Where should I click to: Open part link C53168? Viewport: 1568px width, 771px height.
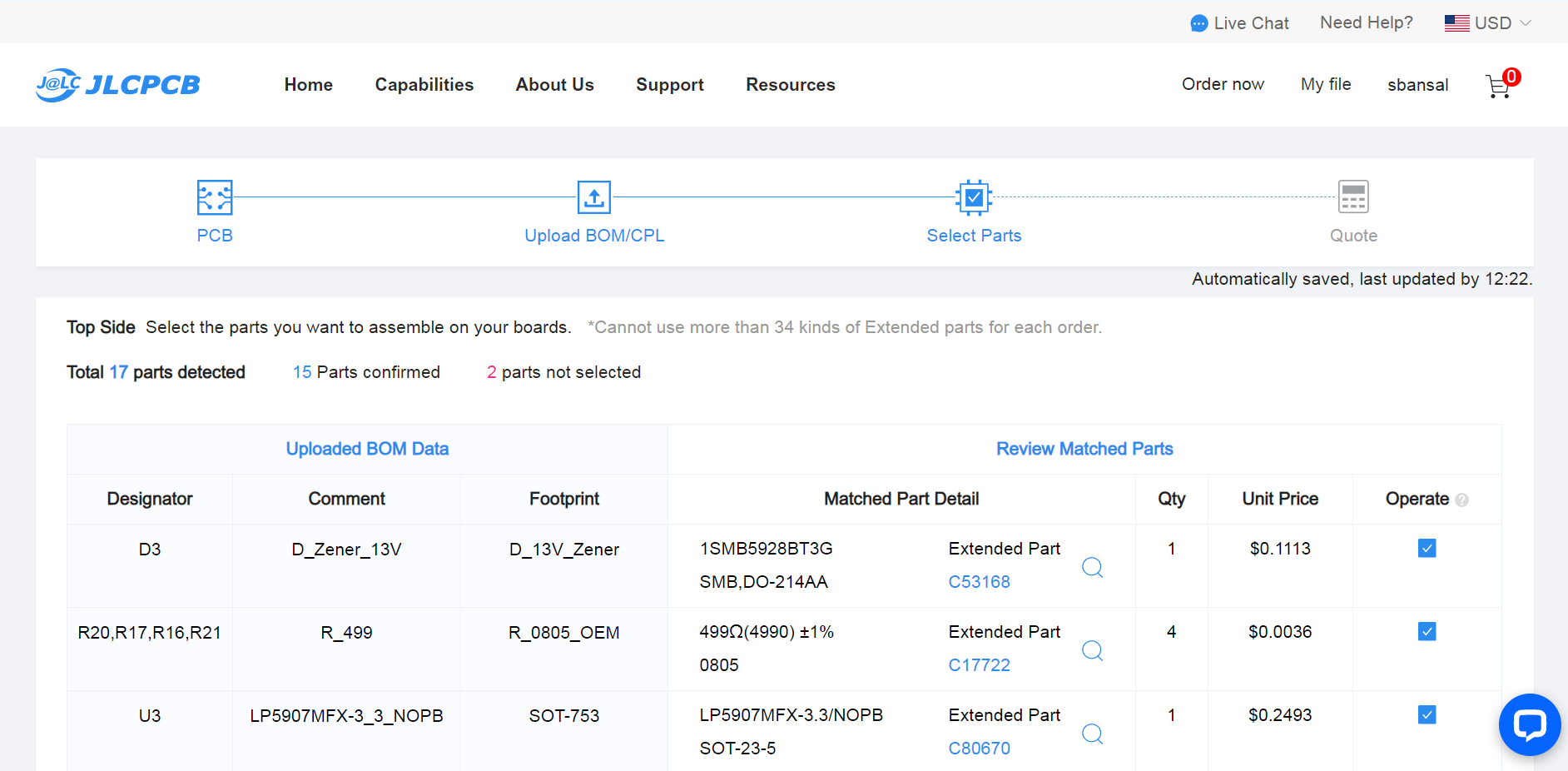click(x=979, y=582)
